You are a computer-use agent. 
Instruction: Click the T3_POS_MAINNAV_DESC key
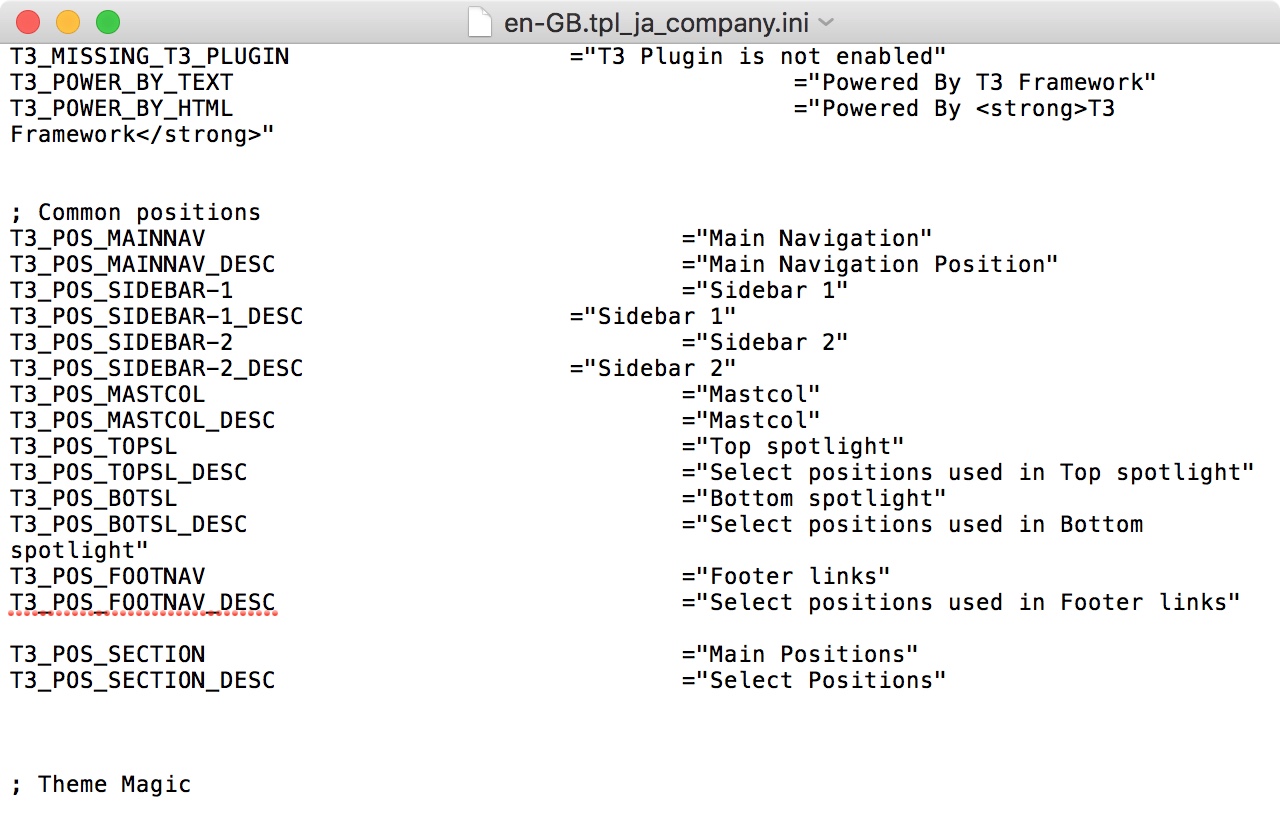click(x=142, y=264)
